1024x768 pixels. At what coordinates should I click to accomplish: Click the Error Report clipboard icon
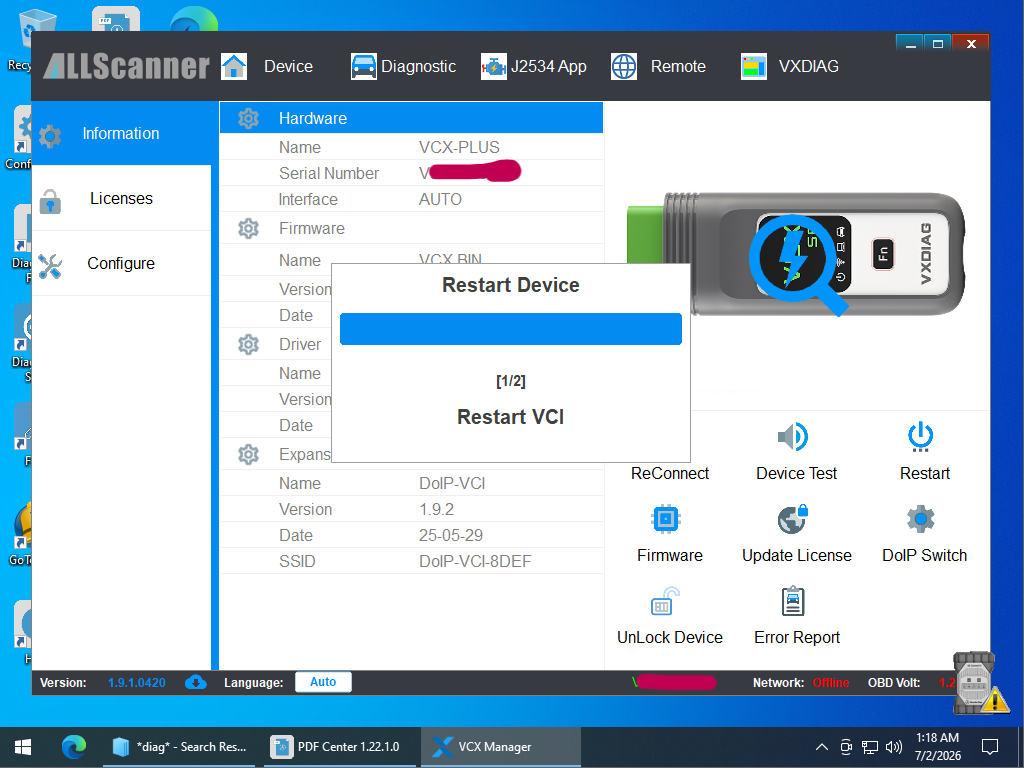(793, 601)
